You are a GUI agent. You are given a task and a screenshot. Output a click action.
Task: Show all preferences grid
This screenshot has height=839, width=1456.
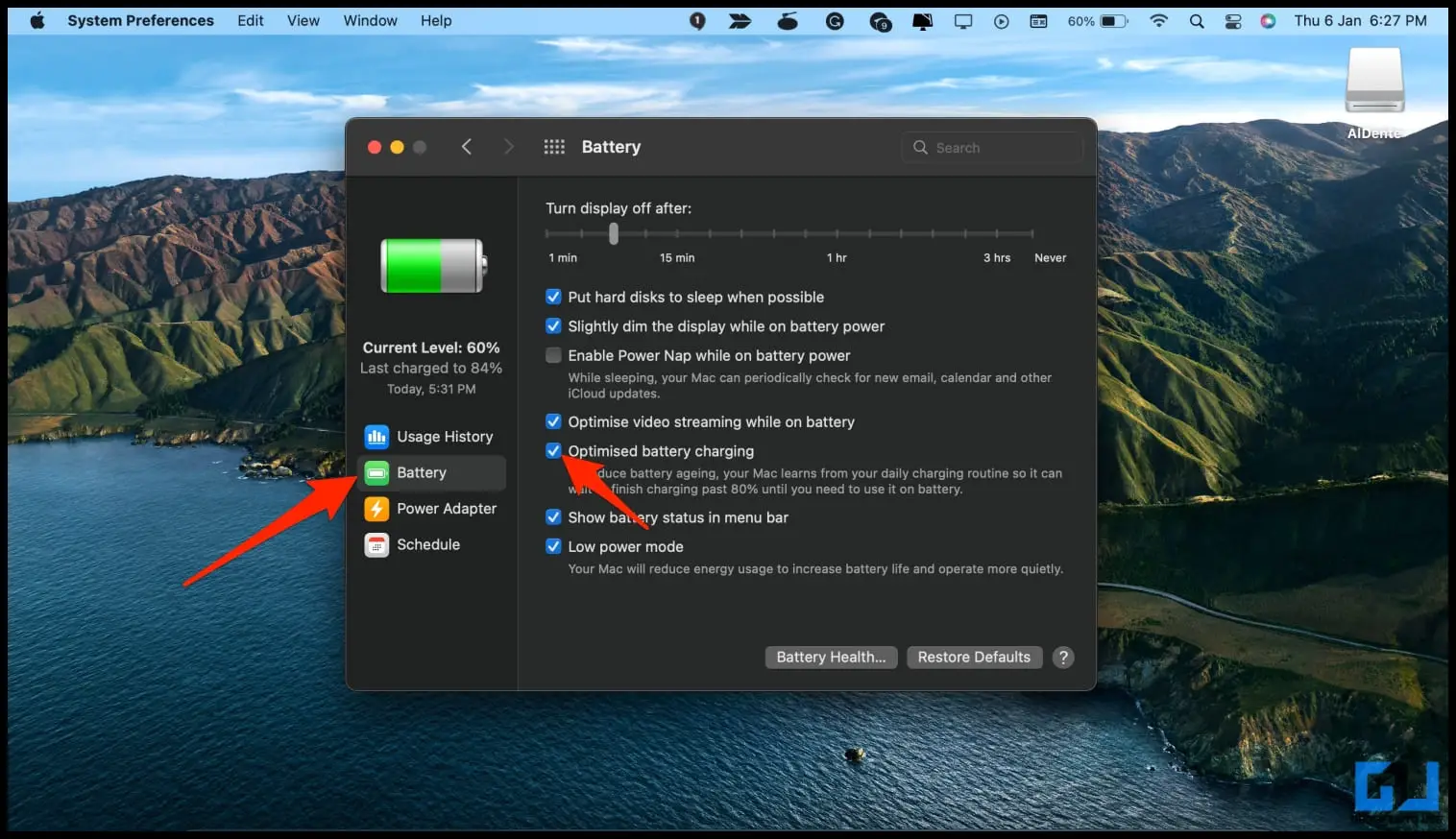click(x=554, y=147)
